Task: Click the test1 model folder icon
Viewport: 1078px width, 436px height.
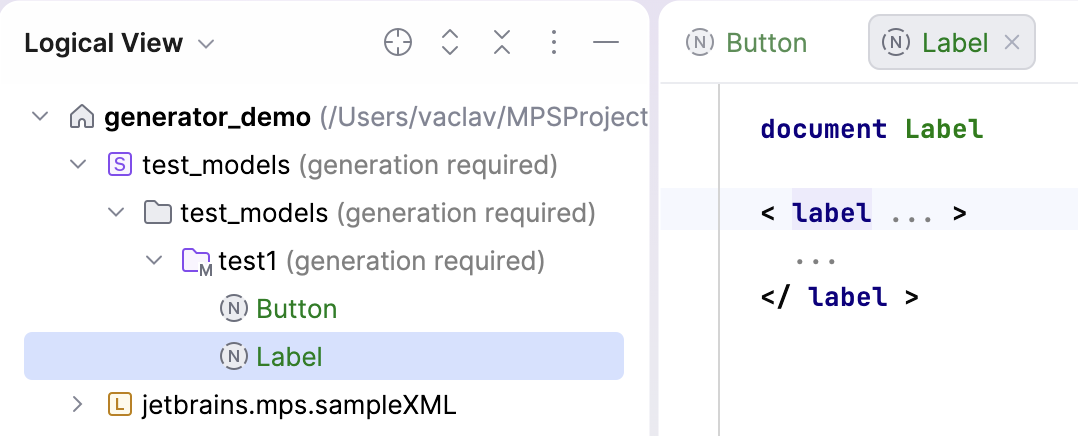Action: point(196,262)
